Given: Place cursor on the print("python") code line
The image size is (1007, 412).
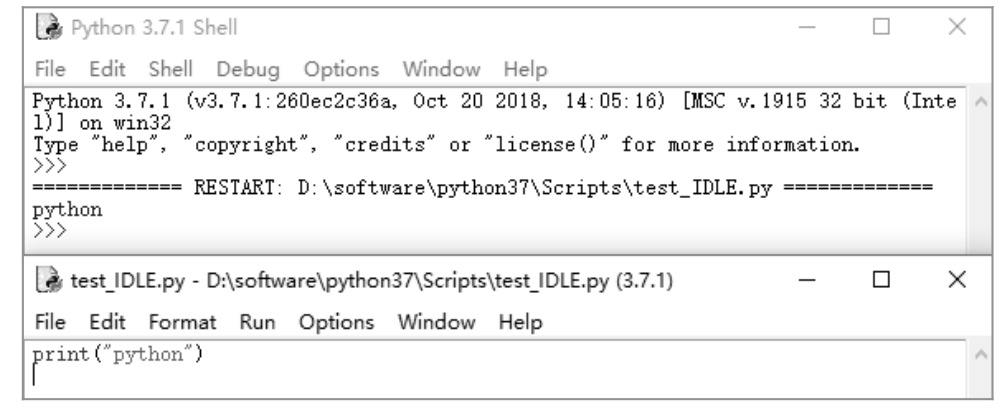Looking at the screenshot, I should (118, 354).
